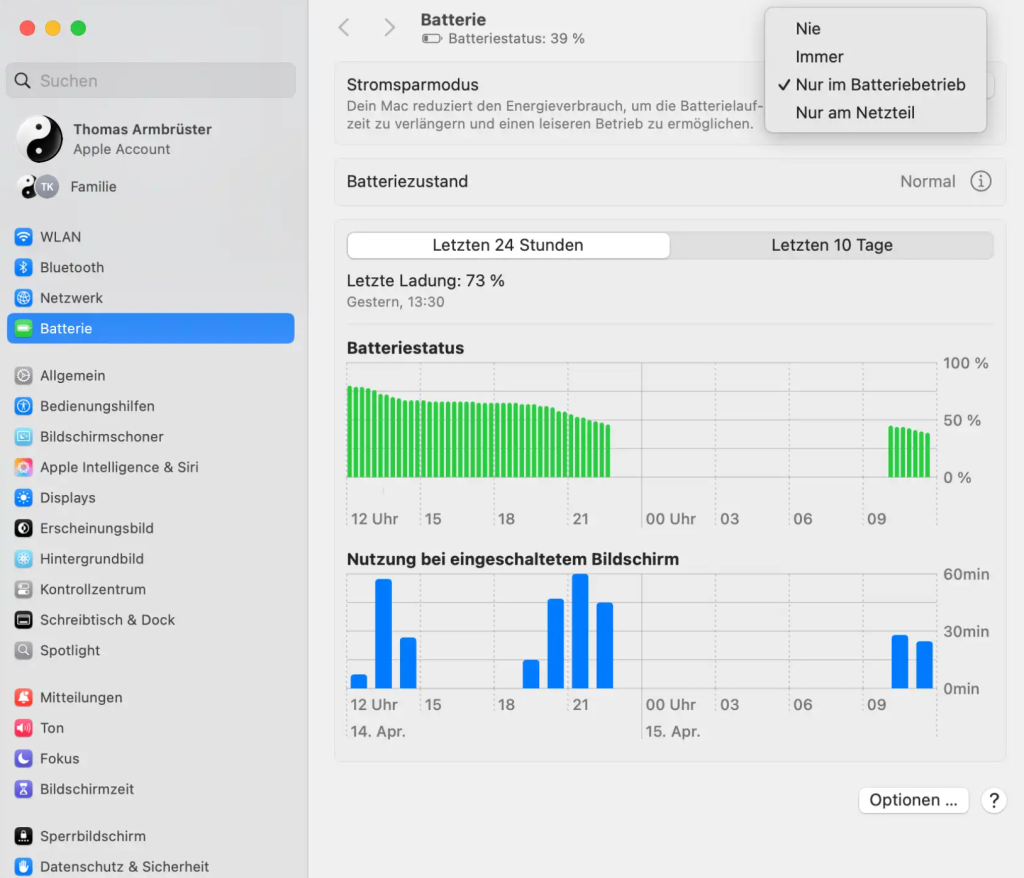
Task: Select 'Letzten 24 Stunden' segment
Action: (508, 245)
